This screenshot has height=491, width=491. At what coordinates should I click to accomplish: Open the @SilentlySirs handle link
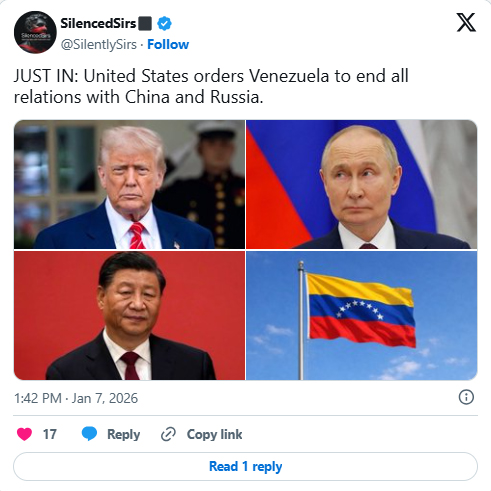click(x=99, y=45)
